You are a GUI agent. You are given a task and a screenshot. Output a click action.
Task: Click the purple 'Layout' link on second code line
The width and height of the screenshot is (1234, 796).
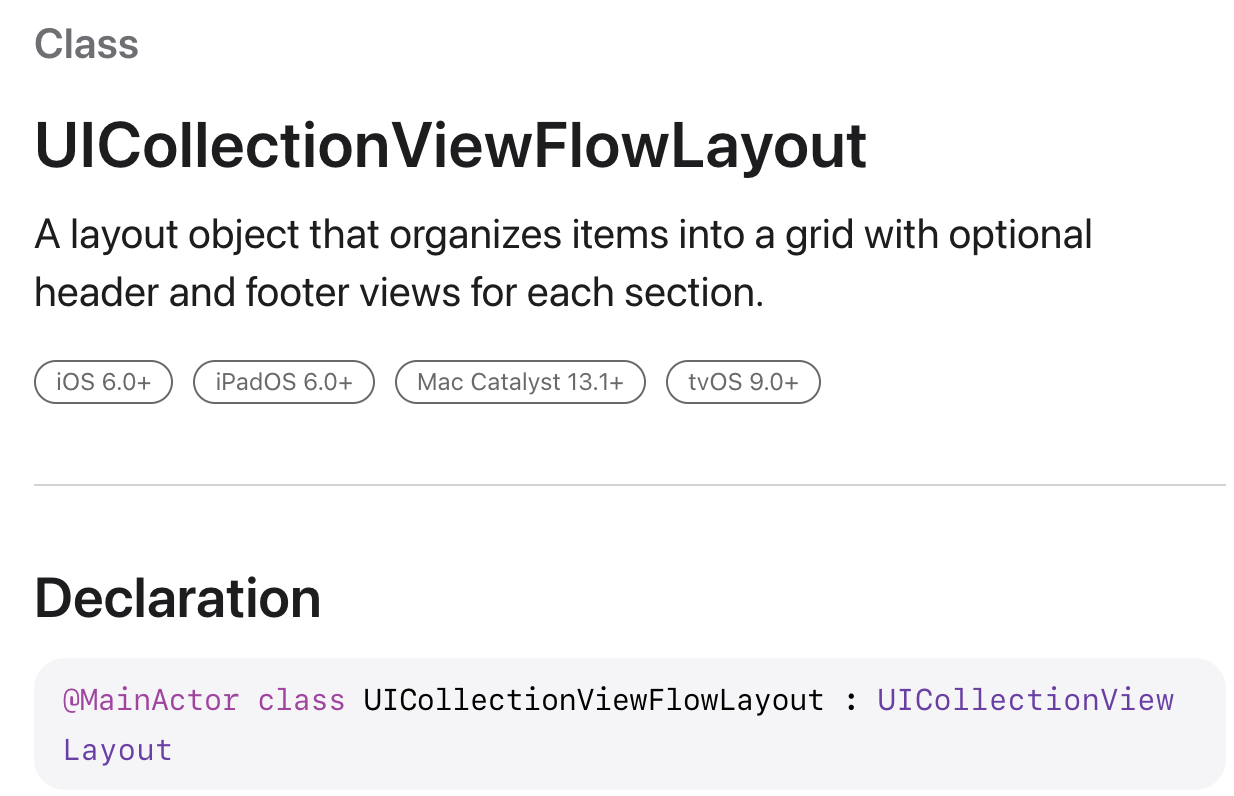tap(117, 750)
